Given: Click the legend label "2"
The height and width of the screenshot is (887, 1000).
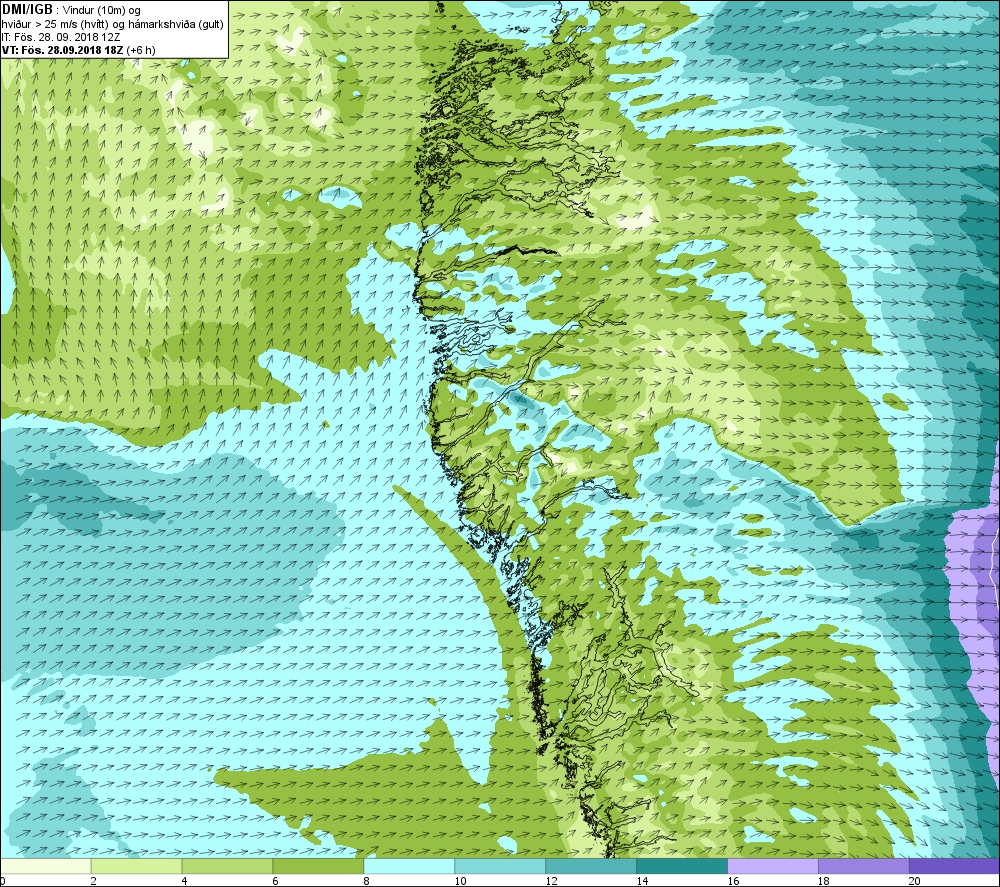Looking at the screenshot, I should click(94, 881).
